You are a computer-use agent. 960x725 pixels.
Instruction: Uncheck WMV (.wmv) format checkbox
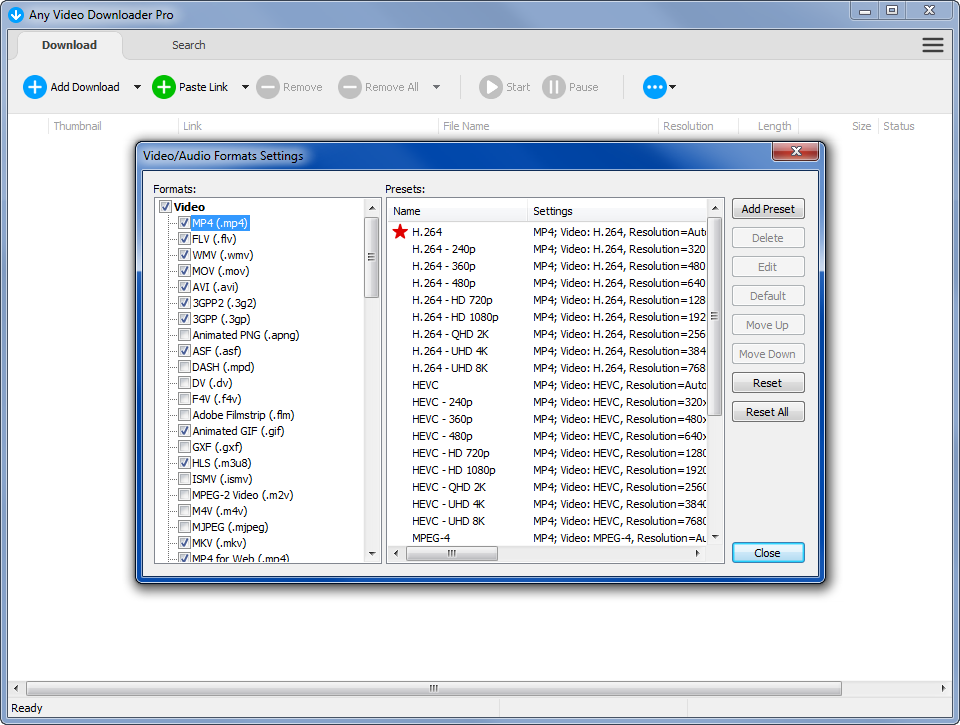pyautogui.click(x=184, y=254)
